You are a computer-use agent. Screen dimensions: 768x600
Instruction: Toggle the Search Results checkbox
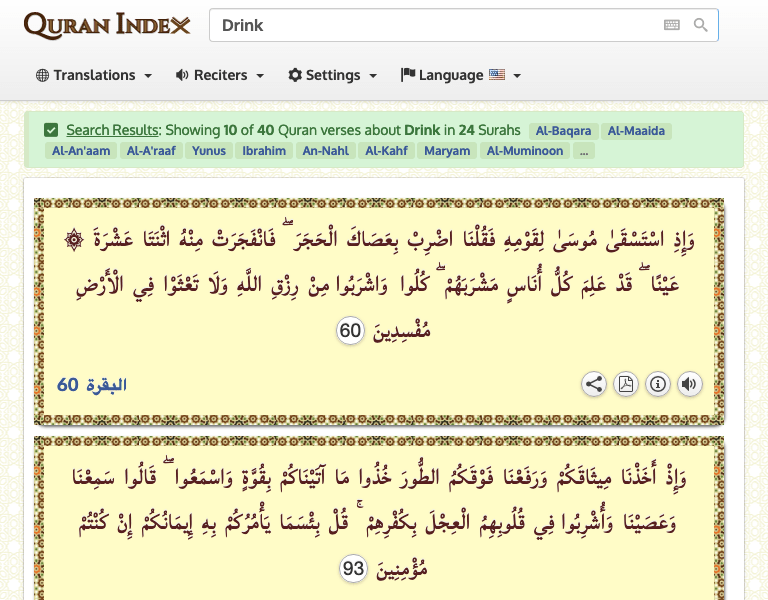[x=51, y=130]
